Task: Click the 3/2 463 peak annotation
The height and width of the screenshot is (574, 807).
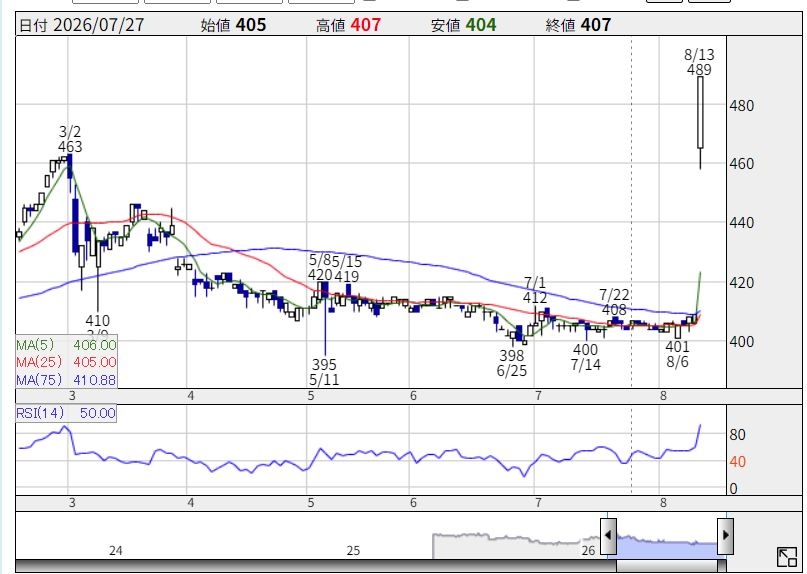Action: [x=70, y=139]
